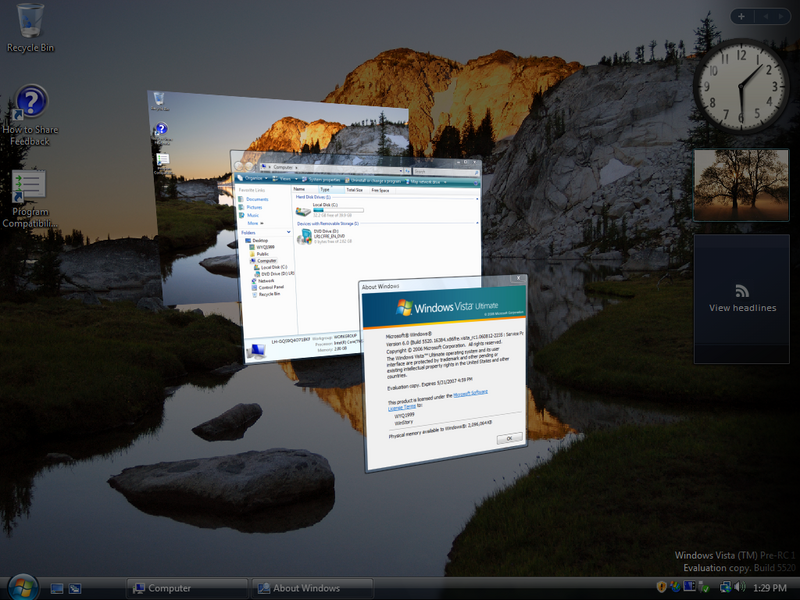Open the volume speaker tray icon

click(740, 587)
